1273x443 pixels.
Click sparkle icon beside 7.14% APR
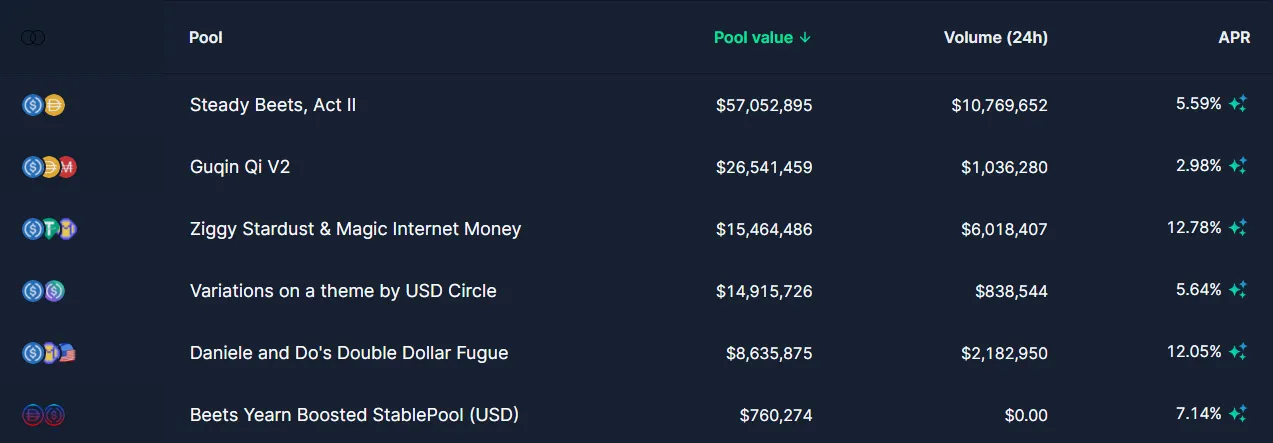point(1238,414)
